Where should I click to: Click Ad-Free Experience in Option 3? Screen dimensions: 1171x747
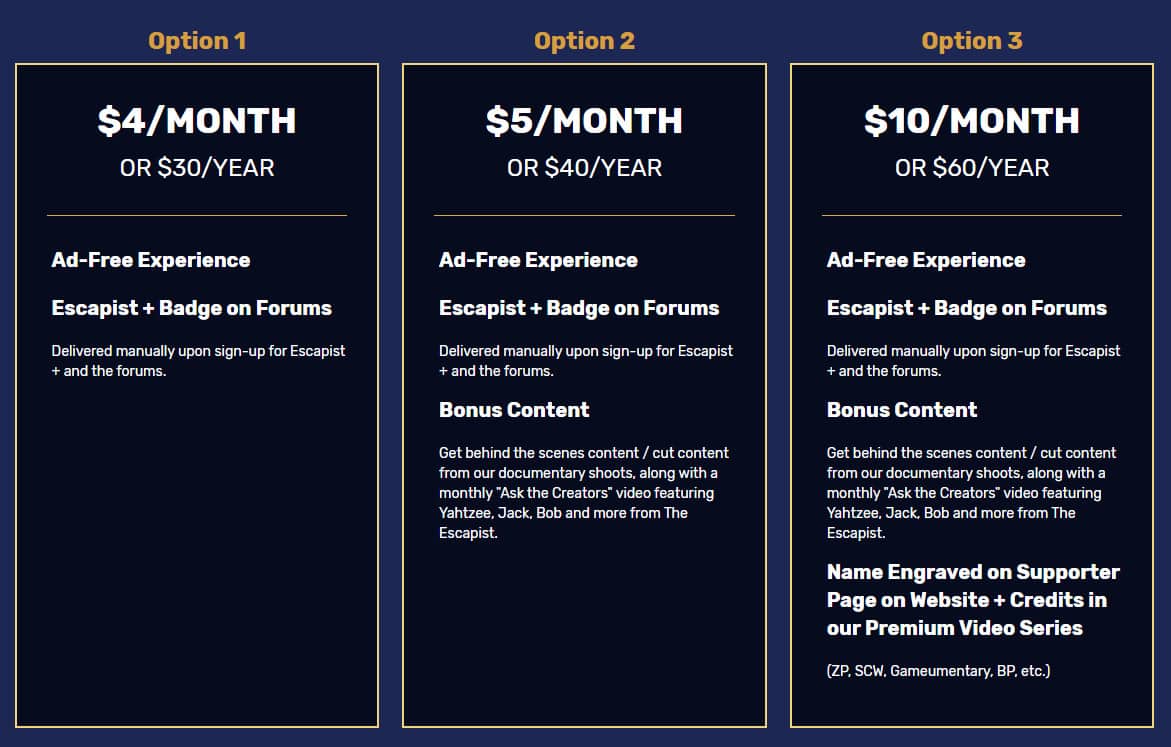926,260
